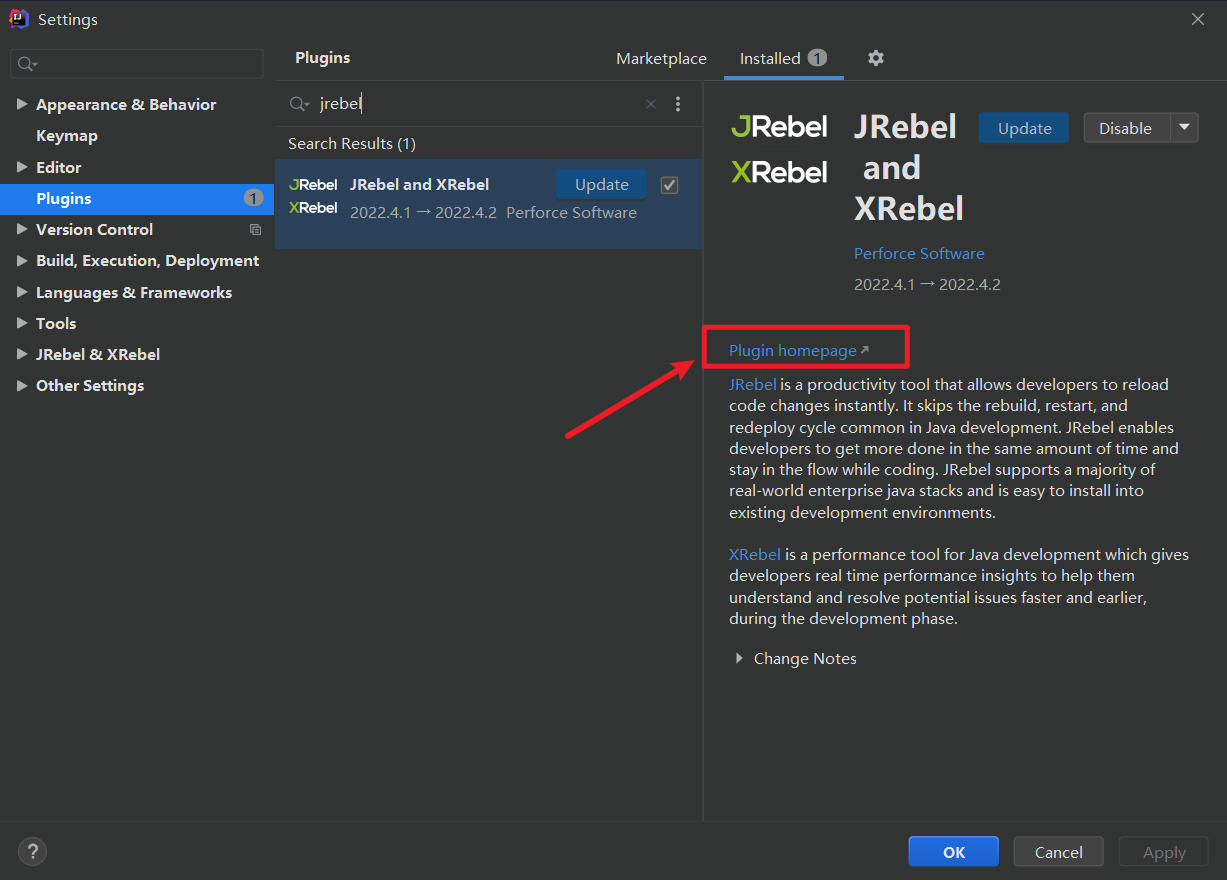
Task: Click the XRebel logo in the detail panel
Action: coord(779,171)
